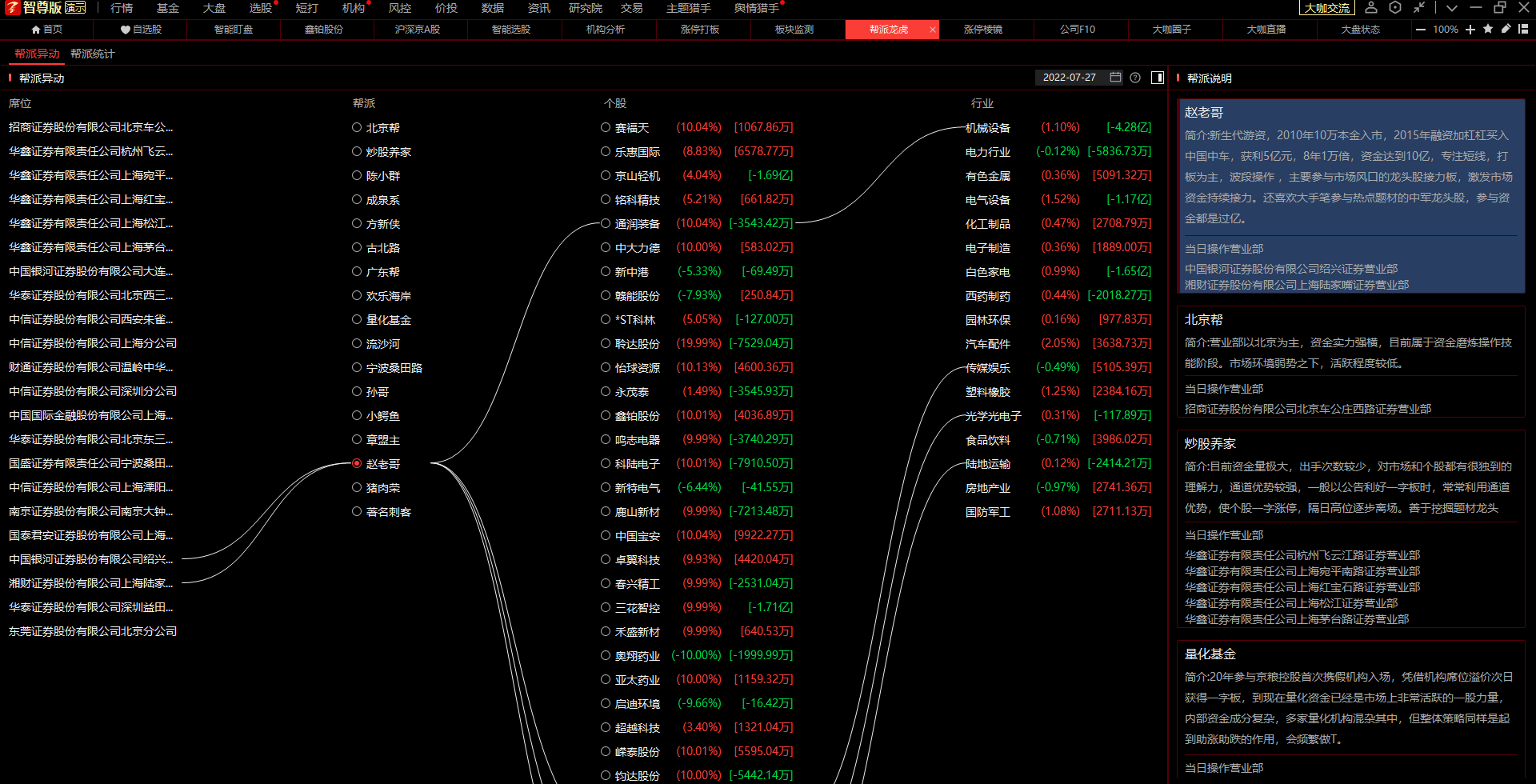Click the 传媒娱乐 industry row
This screenshot has height=784, width=1536.
point(1058,367)
